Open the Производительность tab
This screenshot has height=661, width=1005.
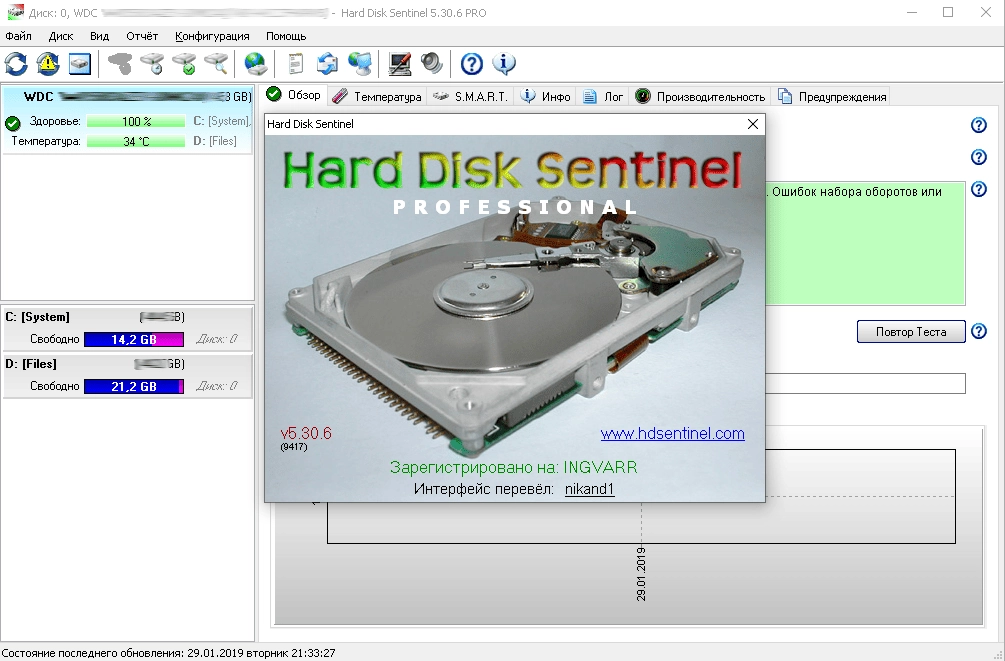tap(701, 97)
